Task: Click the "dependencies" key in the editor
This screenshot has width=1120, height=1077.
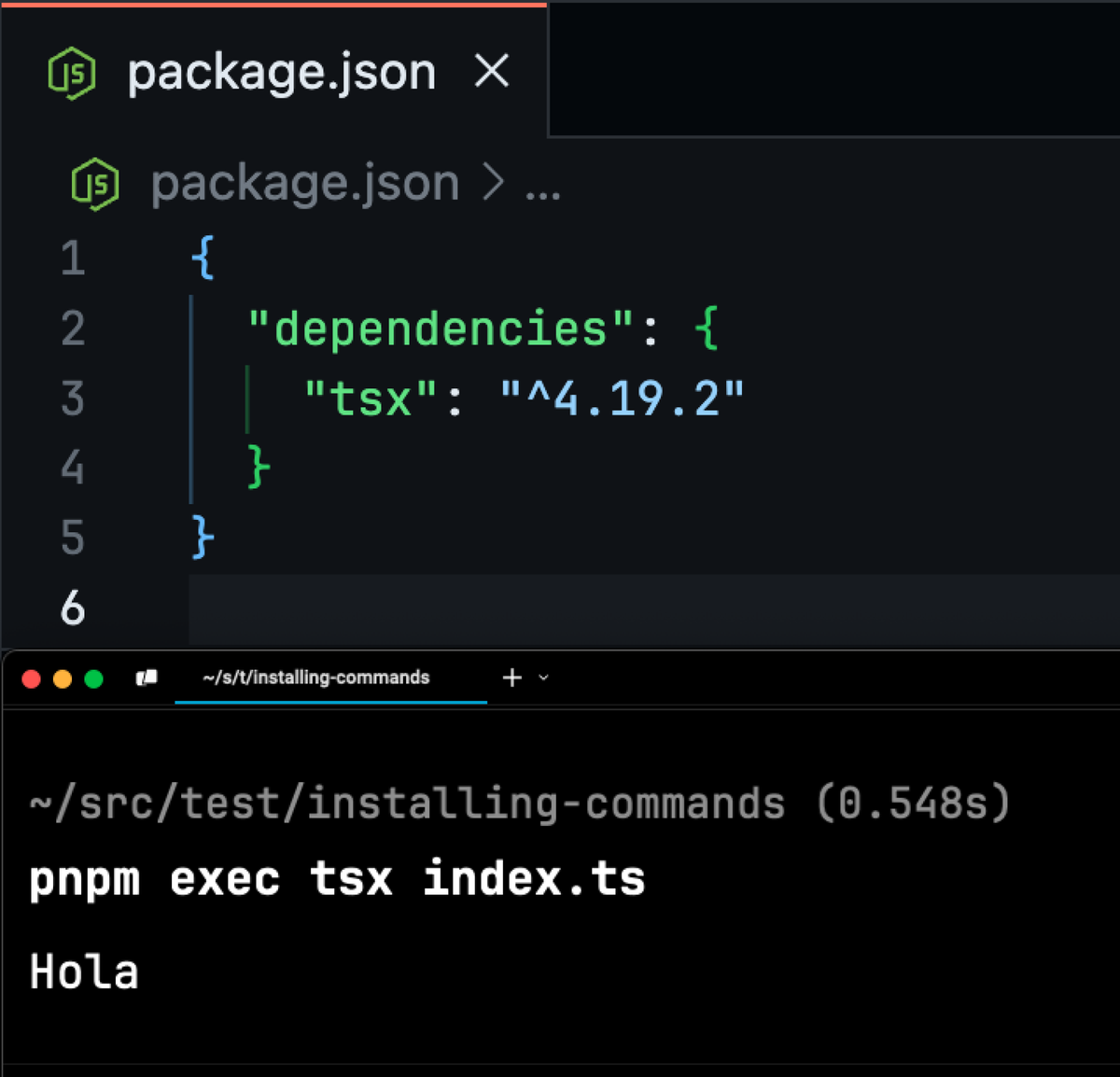Action: (441, 329)
